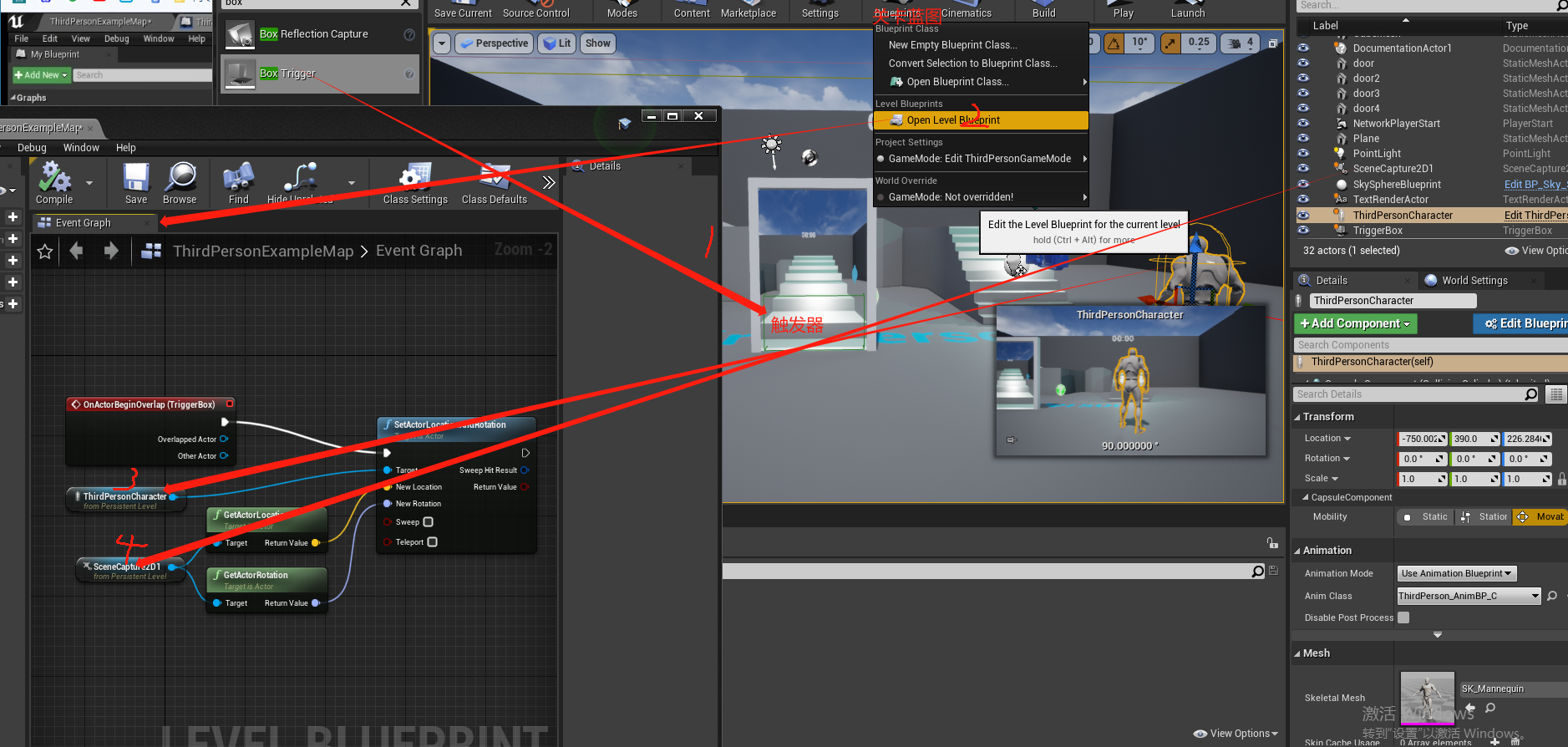The width and height of the screenshot is (1568, 747).
Task: Click the Lit view mode button
Action: [x=557, y=43]
